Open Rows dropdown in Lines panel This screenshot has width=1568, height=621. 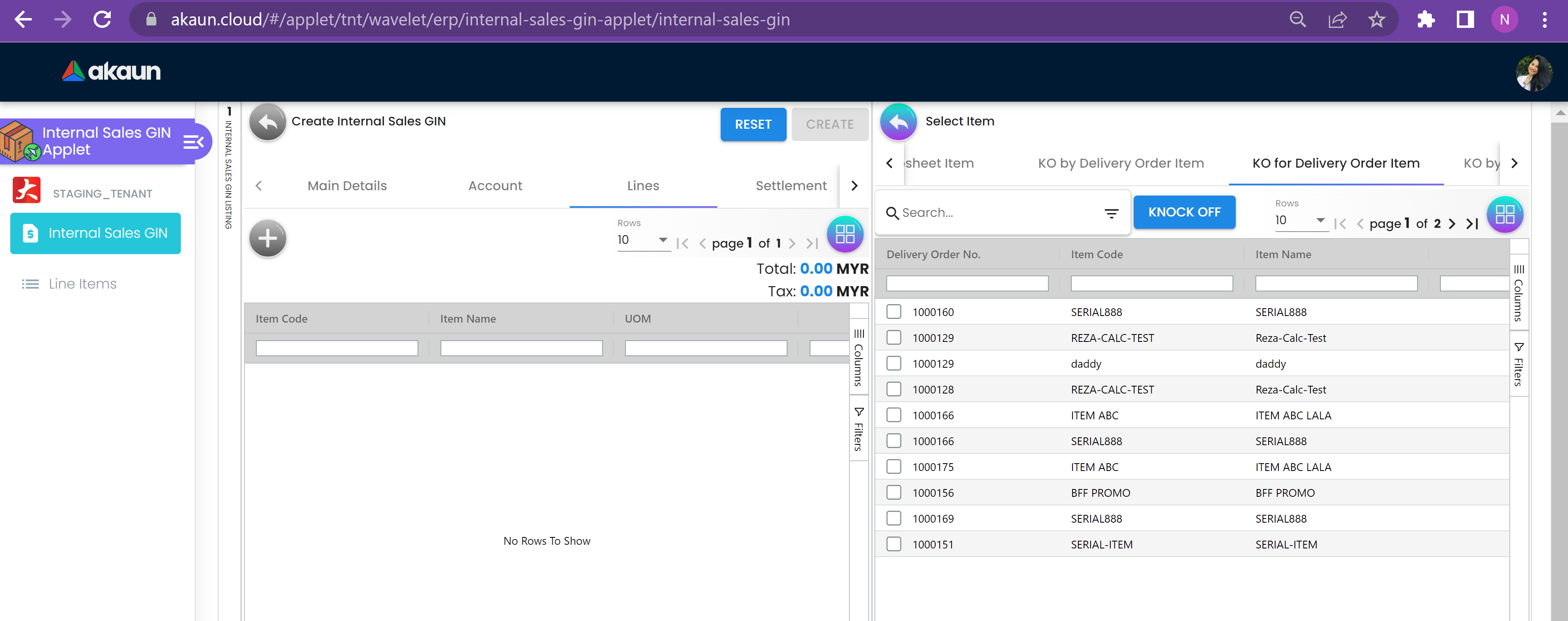coord(642,240)
